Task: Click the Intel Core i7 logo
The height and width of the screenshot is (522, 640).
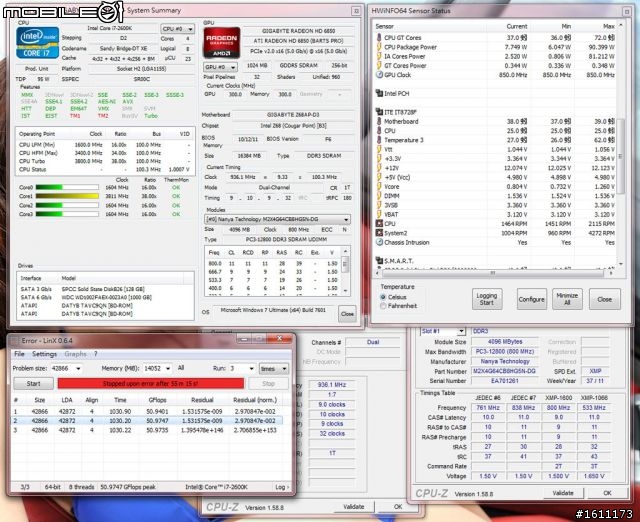Action: point(38,43)
